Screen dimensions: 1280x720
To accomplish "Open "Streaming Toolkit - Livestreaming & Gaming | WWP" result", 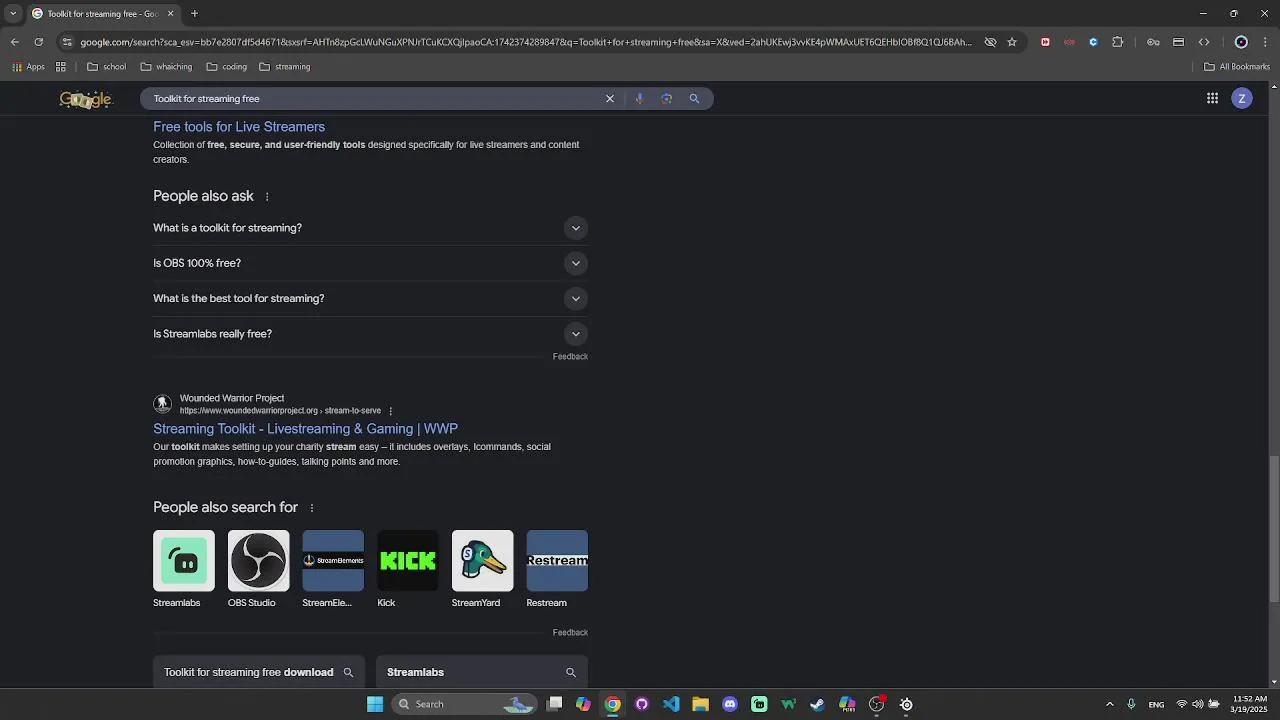I will pyautogui.click(x=305, y=429).
